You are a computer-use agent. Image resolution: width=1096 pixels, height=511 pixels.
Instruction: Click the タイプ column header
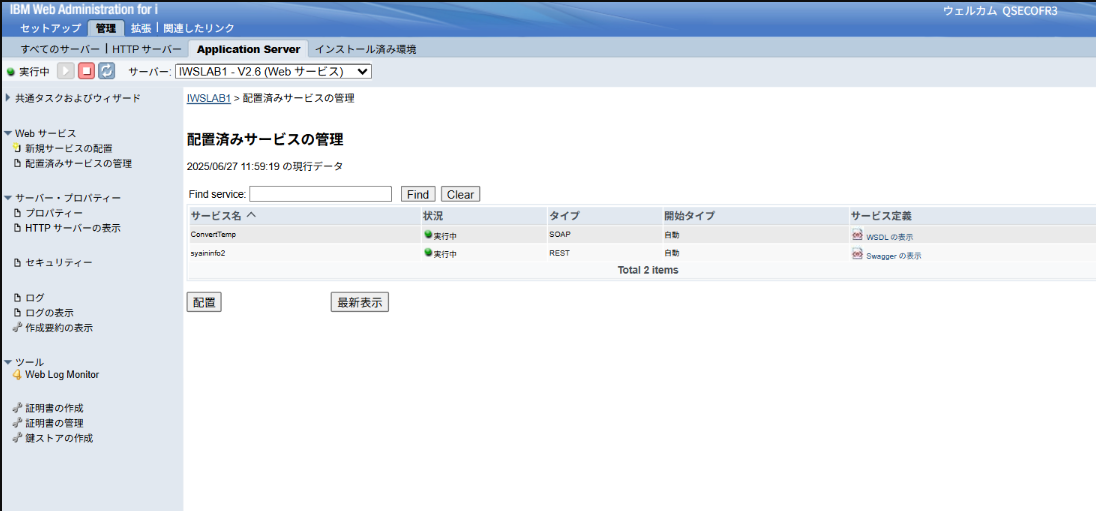point(564,215)
